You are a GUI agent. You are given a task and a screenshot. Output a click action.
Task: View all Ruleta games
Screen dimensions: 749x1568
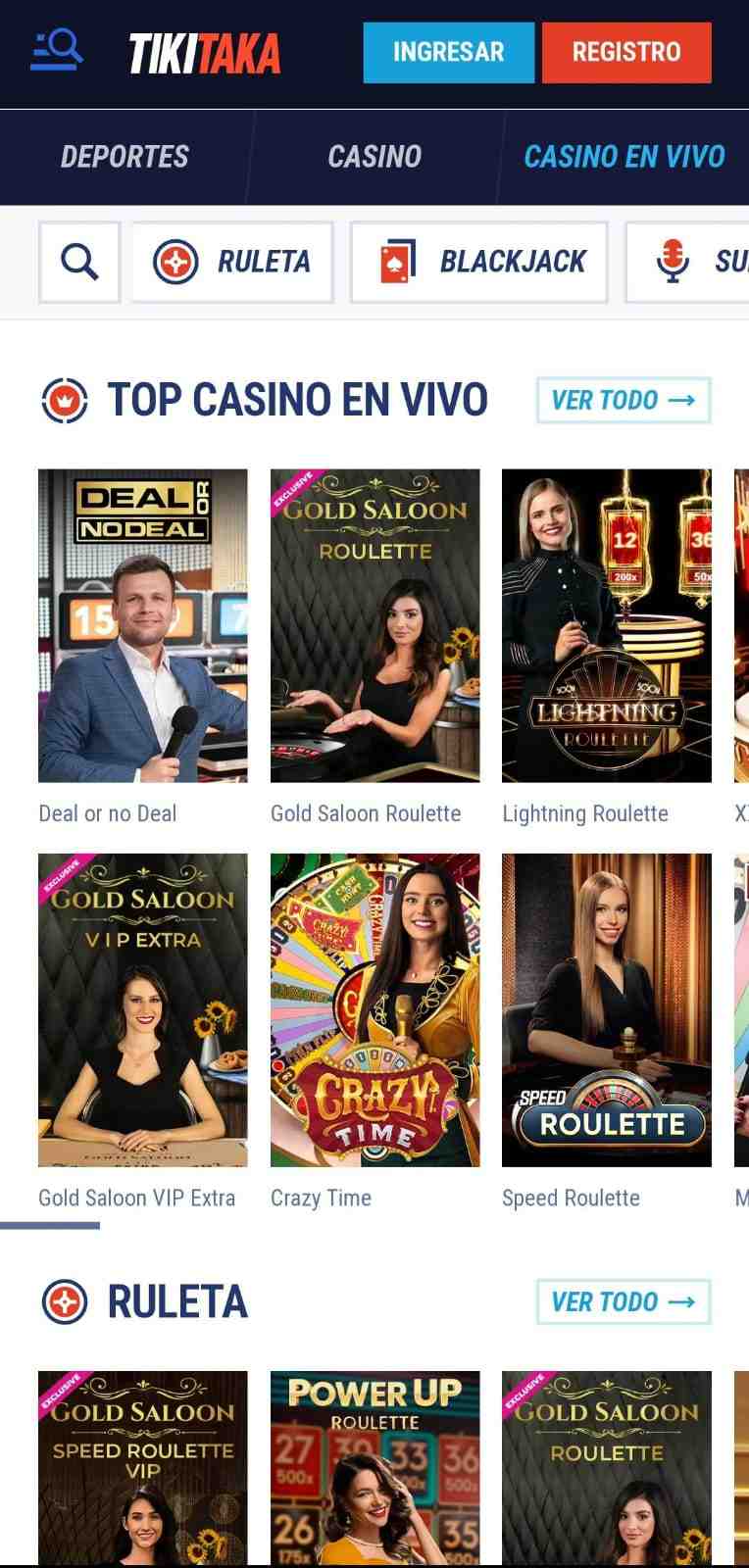click(624, 1301)
